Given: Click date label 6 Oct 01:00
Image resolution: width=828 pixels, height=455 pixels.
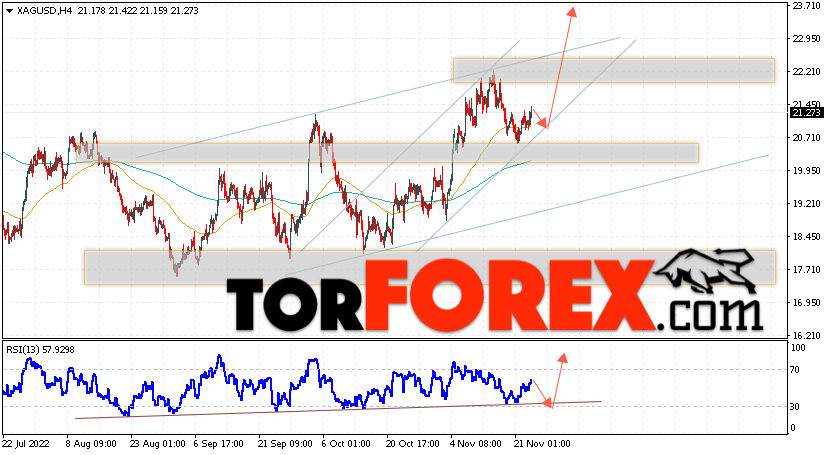Looking at the screenshot, I should click(346, 444).
